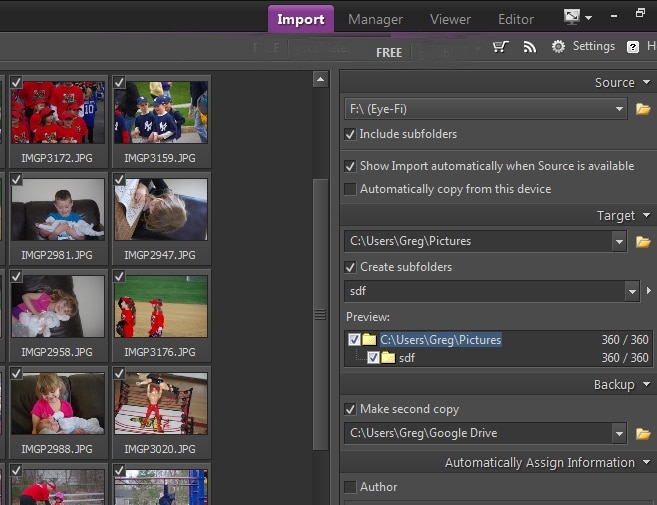Open the shopping cart icon
The width and height of the screenshot is (657, 505).
[x=500, y=47]
